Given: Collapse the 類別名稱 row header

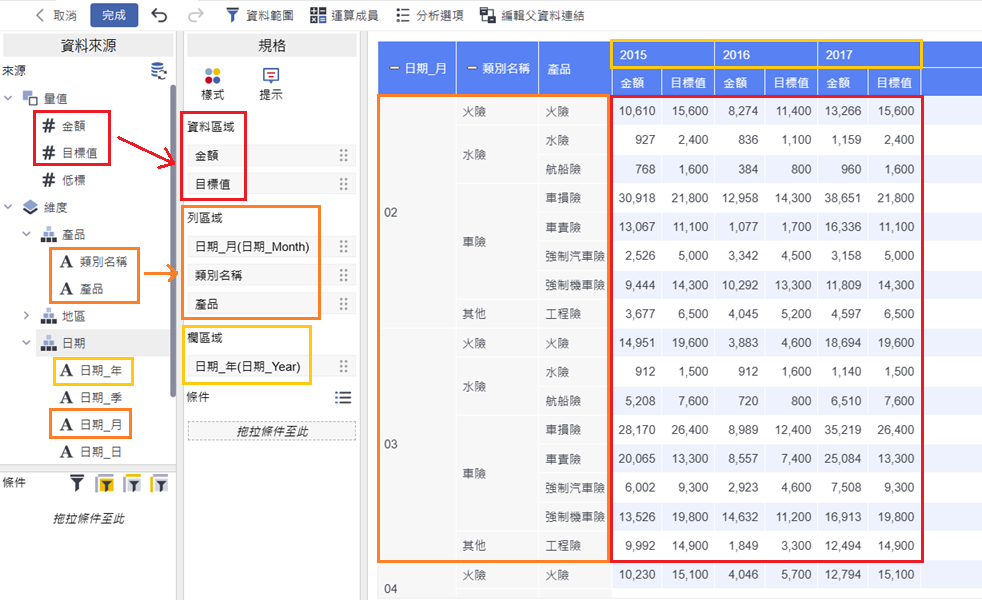Looking at the screenshot, I should 472,69.
